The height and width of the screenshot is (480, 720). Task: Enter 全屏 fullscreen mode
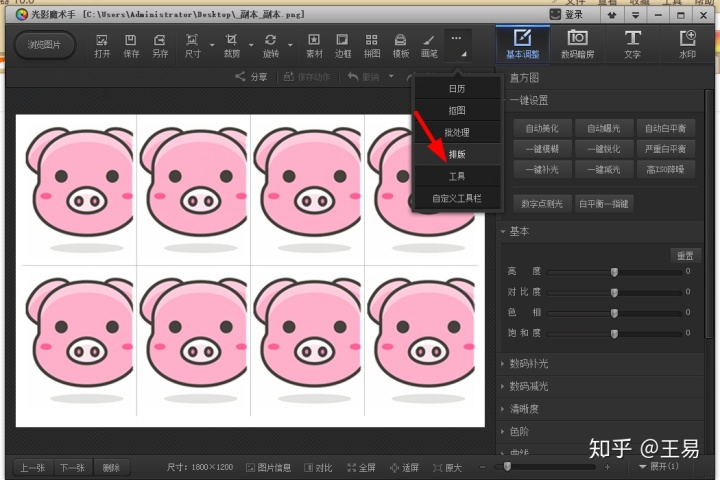point(361,468)
